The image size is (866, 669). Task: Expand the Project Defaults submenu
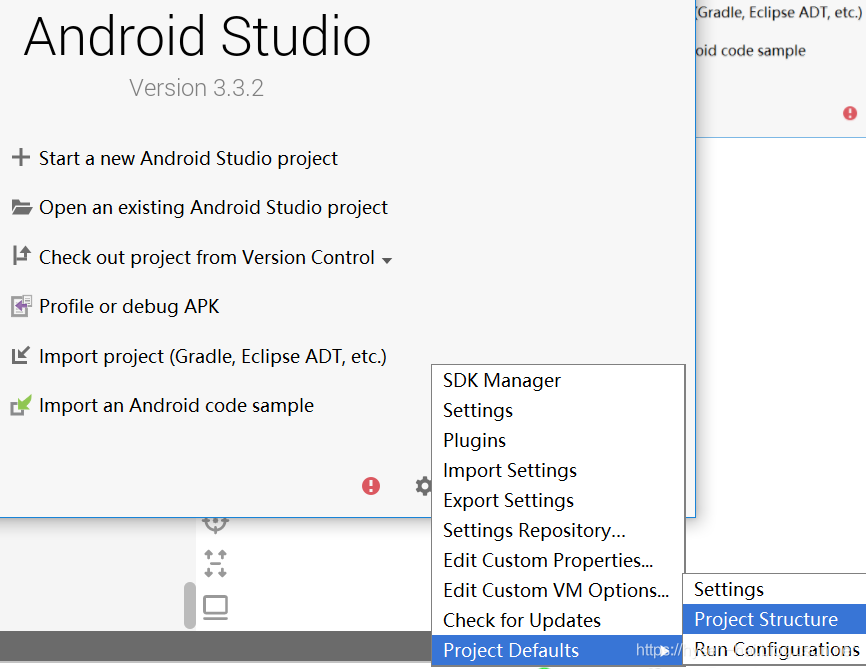(558, 650)
